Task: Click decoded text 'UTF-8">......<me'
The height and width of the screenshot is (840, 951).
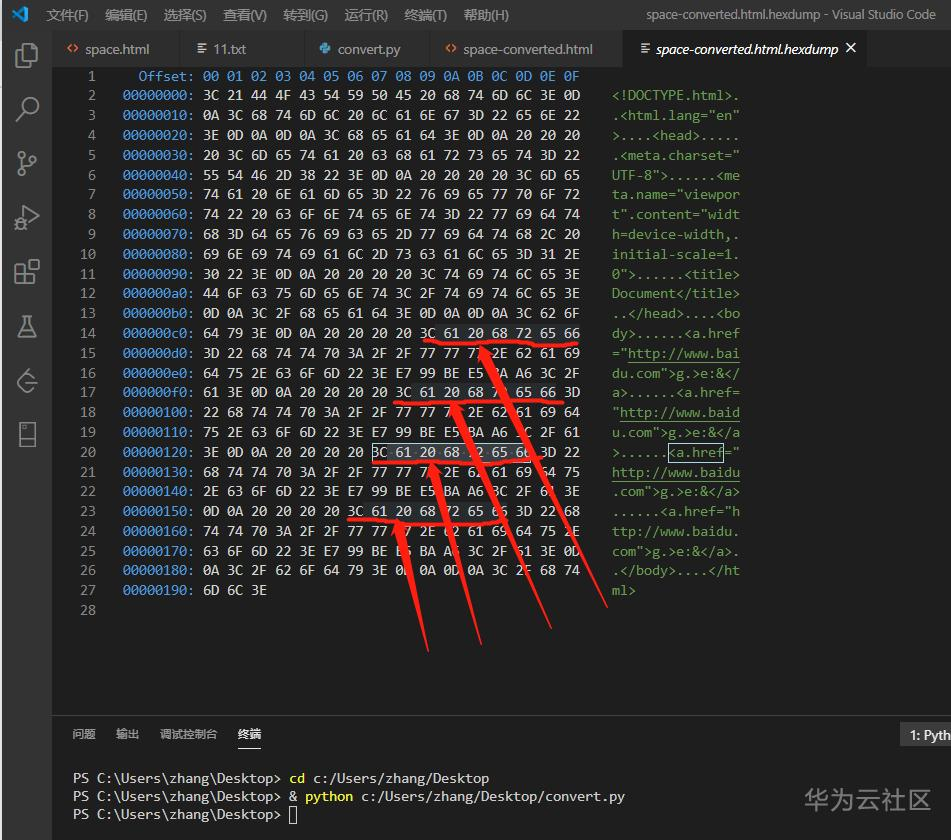Action: pos(675,175)
